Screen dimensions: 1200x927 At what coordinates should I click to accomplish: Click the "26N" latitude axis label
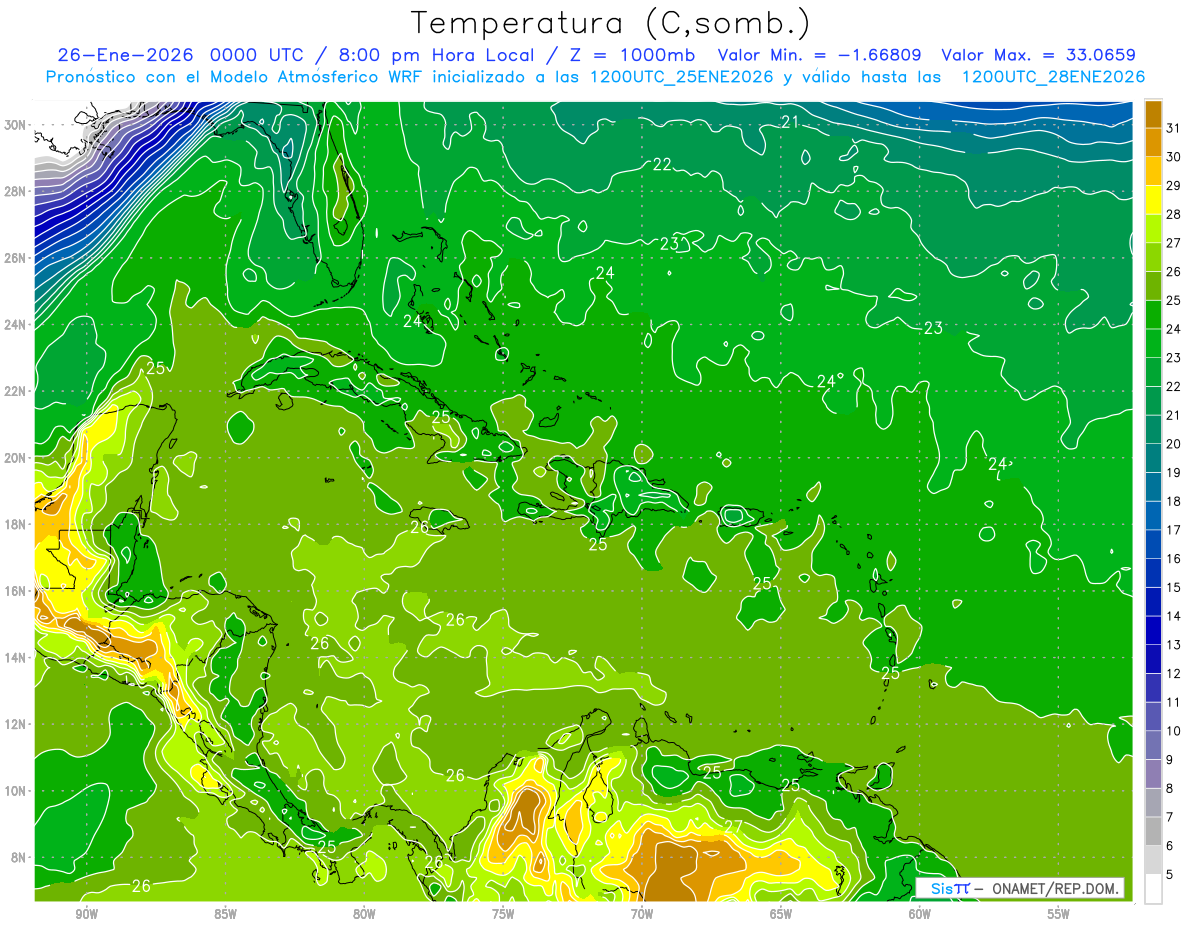pos(15,258)
